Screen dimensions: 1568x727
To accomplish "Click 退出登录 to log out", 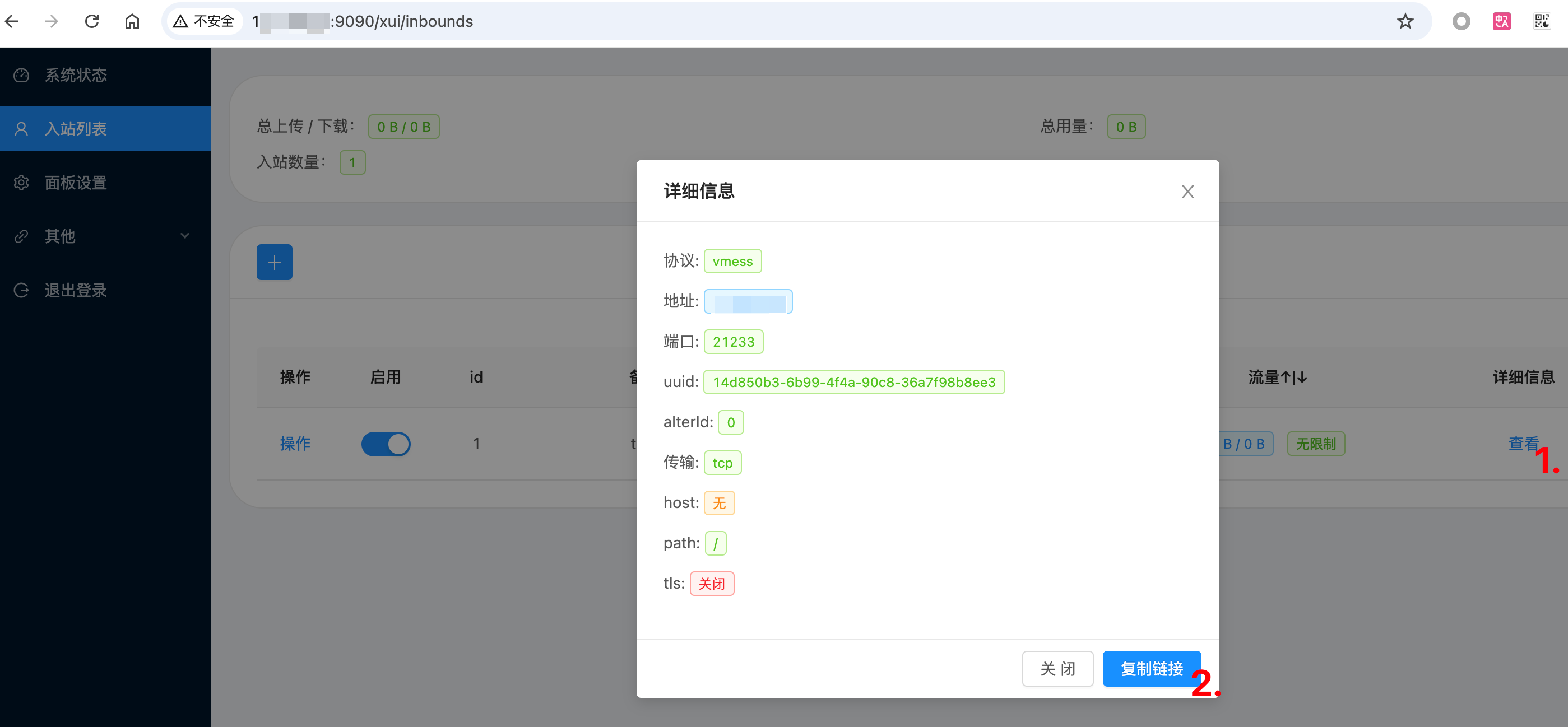I will (76, 290).
